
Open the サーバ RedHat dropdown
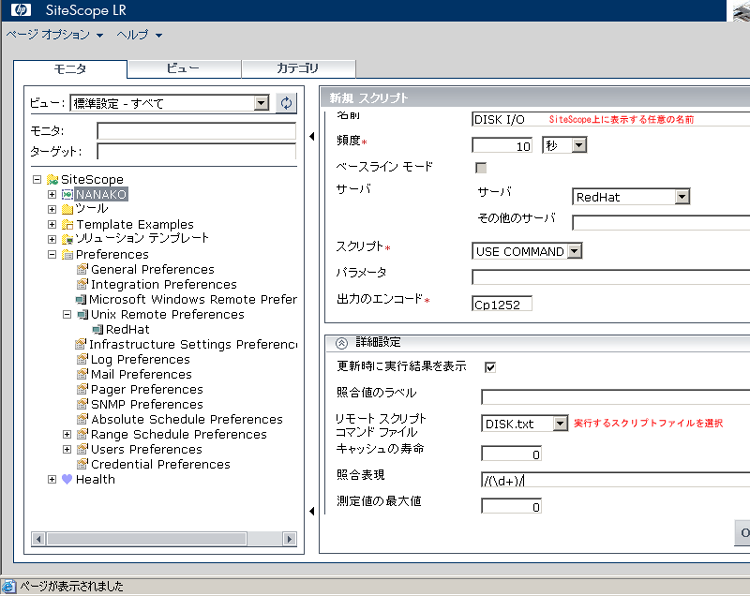coord(682,197)
